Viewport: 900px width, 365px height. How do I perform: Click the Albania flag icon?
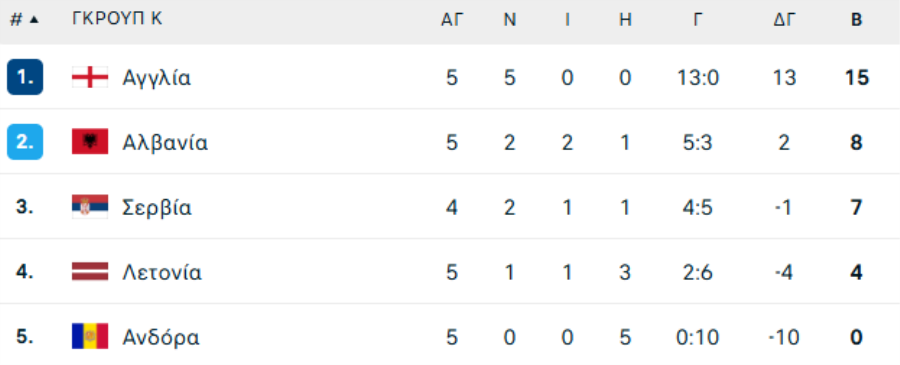(90, 142)
